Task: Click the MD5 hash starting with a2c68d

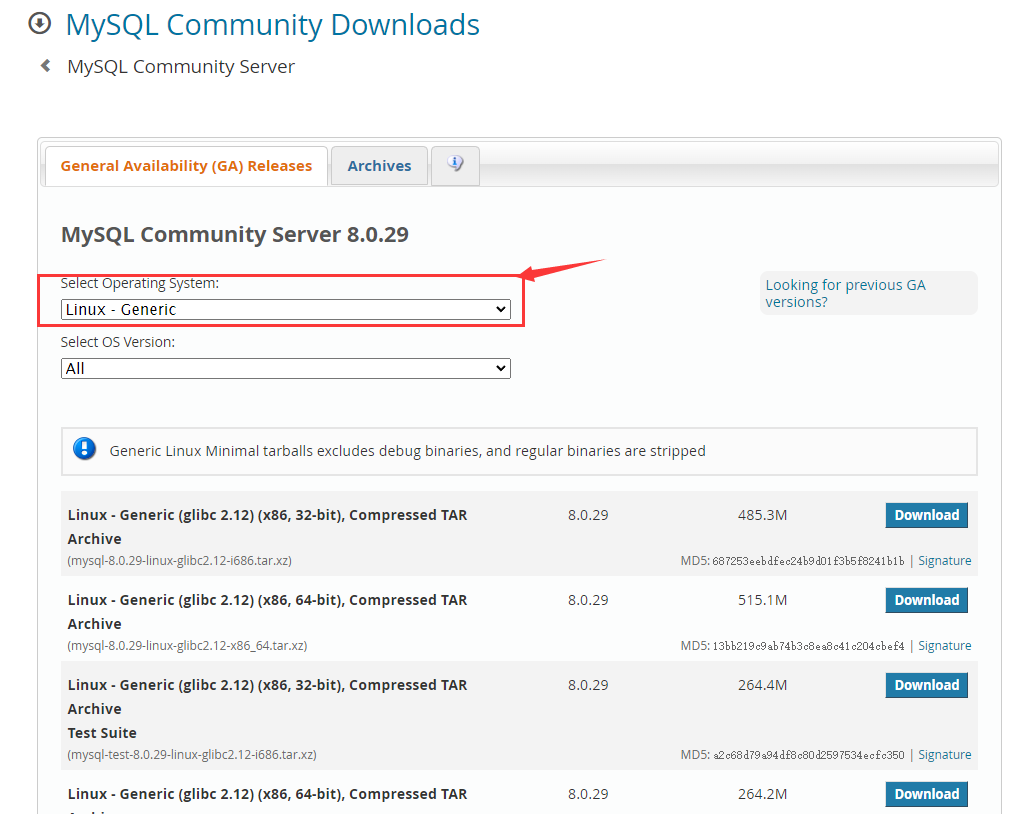Action: coord(809,754)
